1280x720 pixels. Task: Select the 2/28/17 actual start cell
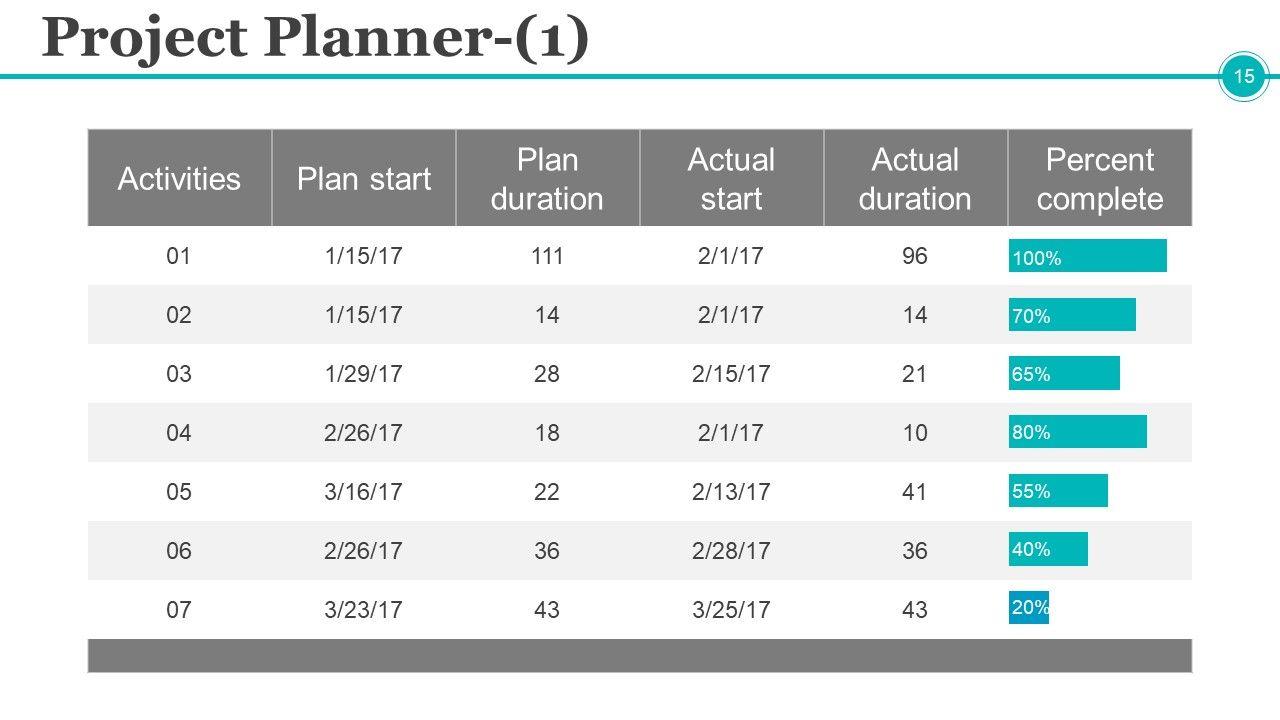pos(731,551)
